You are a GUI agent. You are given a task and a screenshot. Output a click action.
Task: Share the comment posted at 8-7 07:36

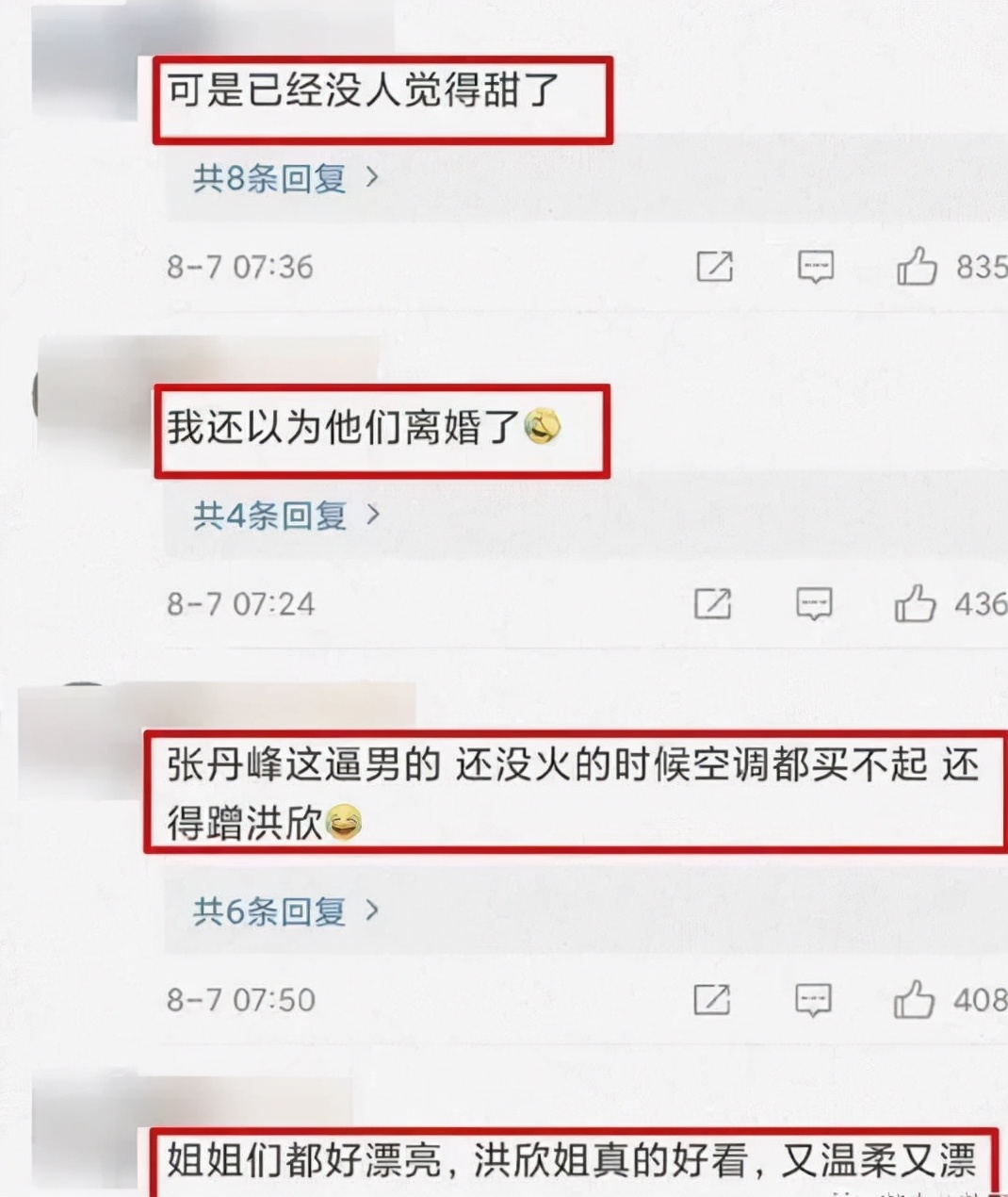(714, 267)
